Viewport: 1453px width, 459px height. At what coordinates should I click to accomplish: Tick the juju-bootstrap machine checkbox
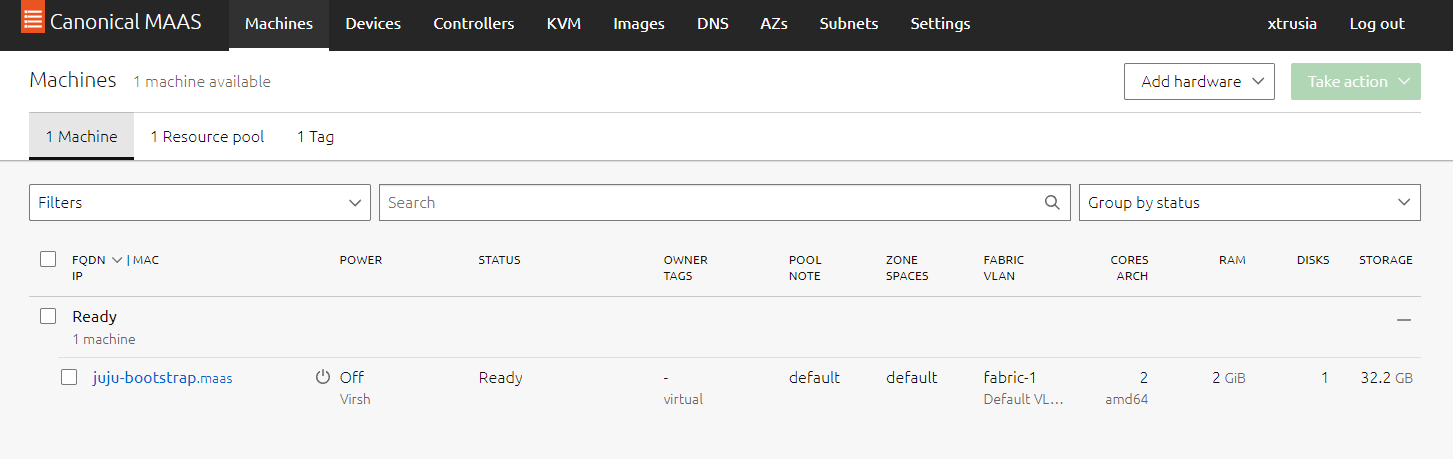click(69, 377)
